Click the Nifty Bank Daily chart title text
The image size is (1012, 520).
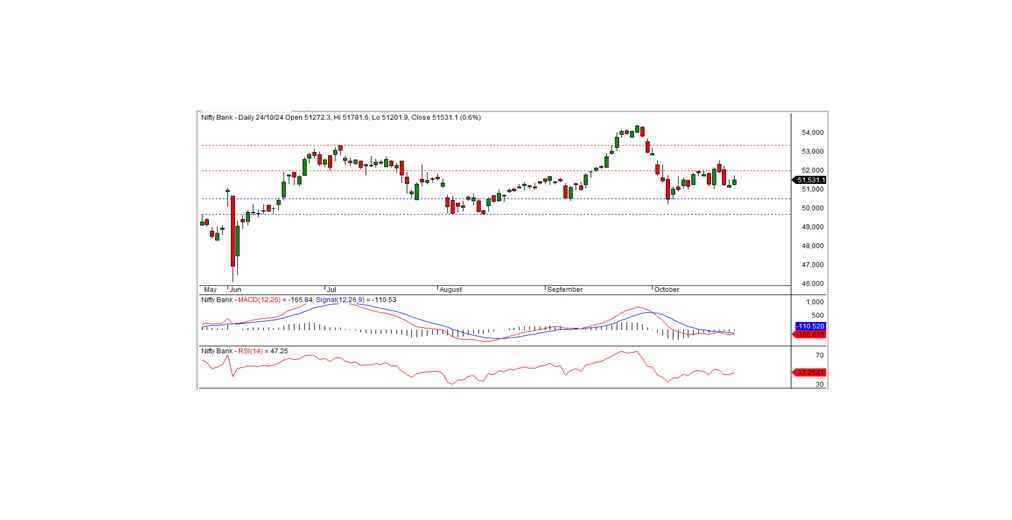(341, 117)
